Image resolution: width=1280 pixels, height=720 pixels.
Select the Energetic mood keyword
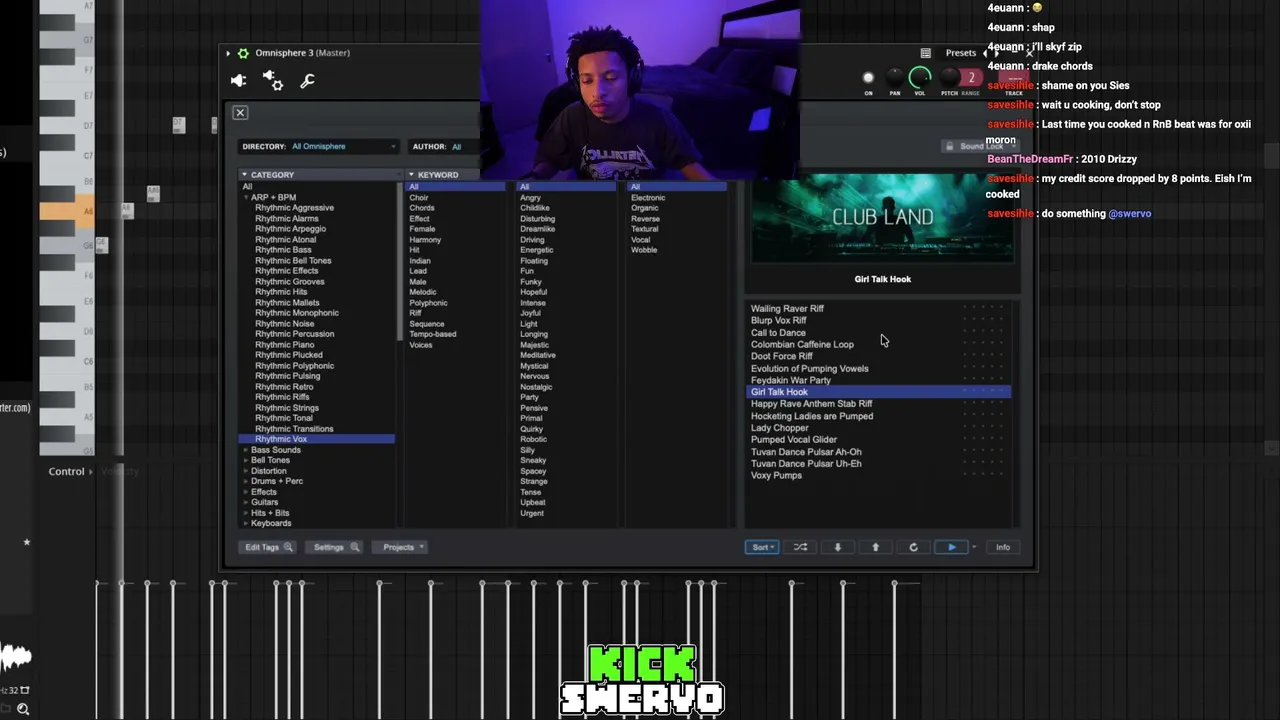click(x=537, y=250)
